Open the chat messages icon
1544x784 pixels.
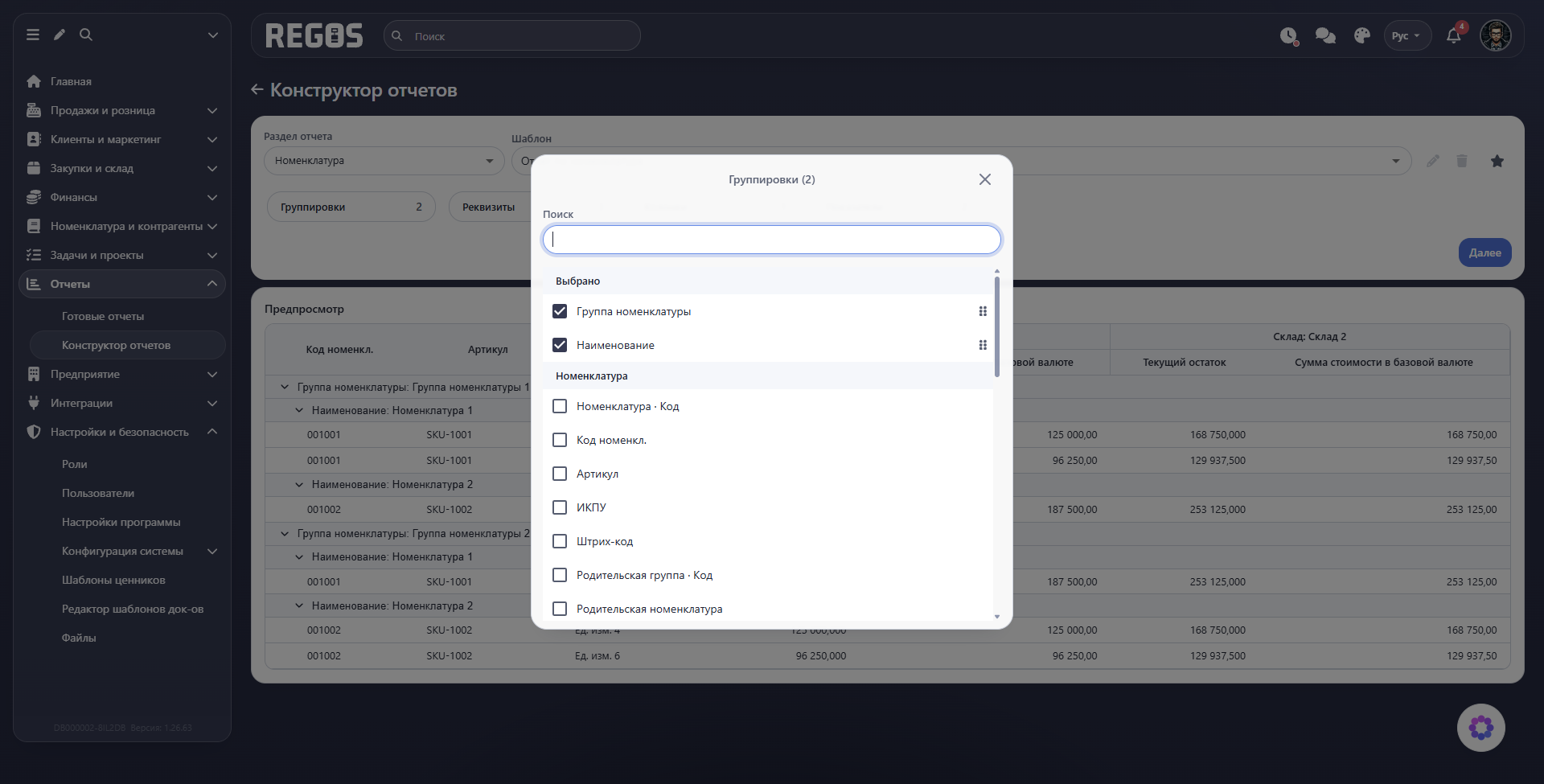pyautogui.click(x=1325, y=36)
